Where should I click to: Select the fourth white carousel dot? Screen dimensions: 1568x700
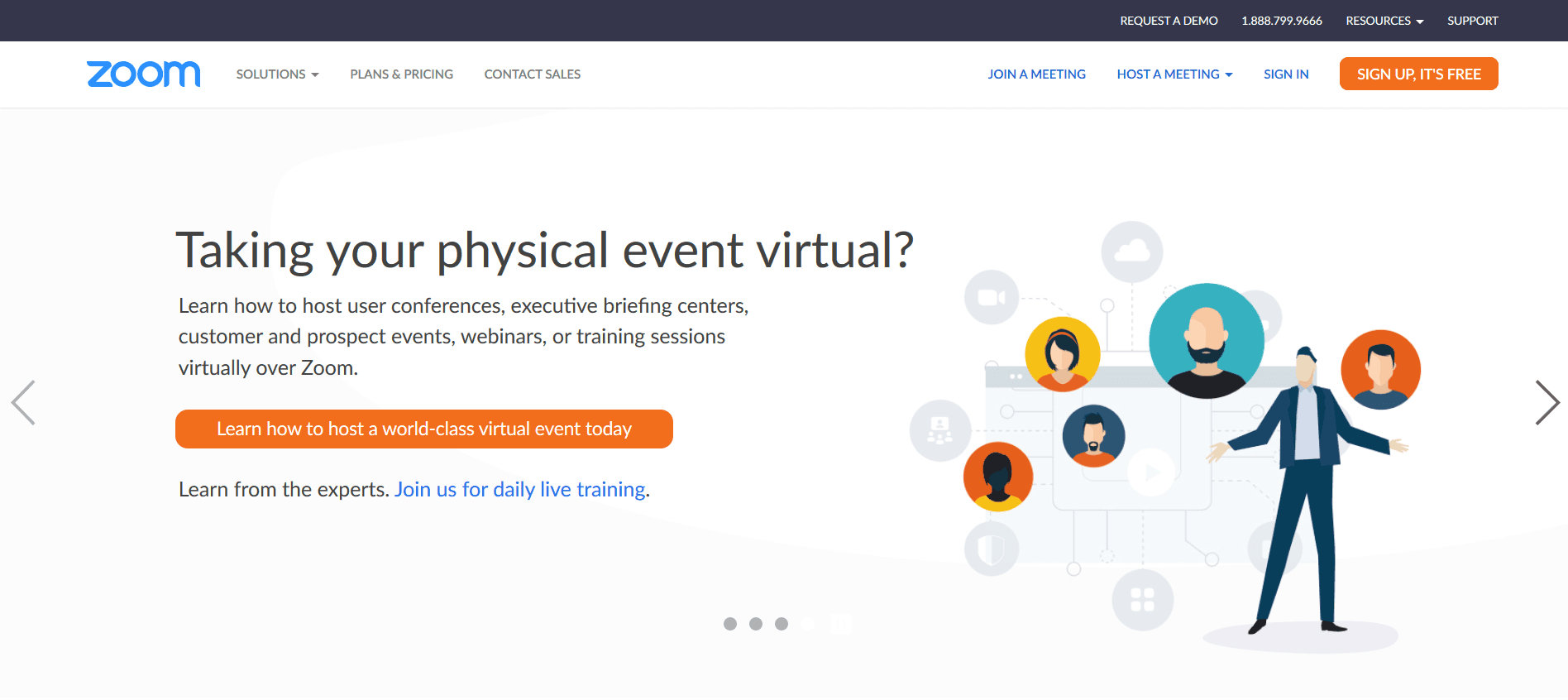point(807,624)
